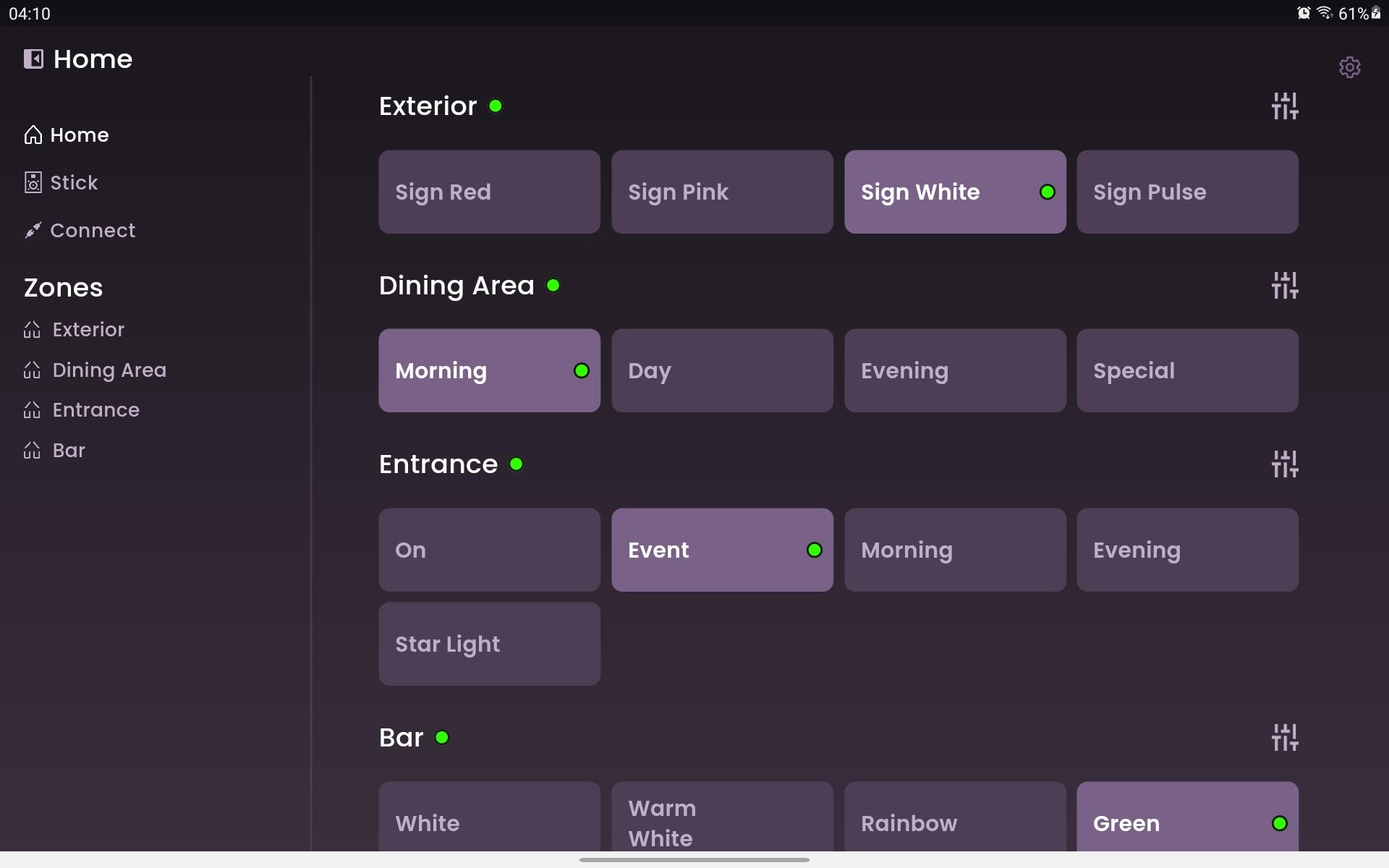
Task: Activate Star Light scene
Action: pos(489,644)
